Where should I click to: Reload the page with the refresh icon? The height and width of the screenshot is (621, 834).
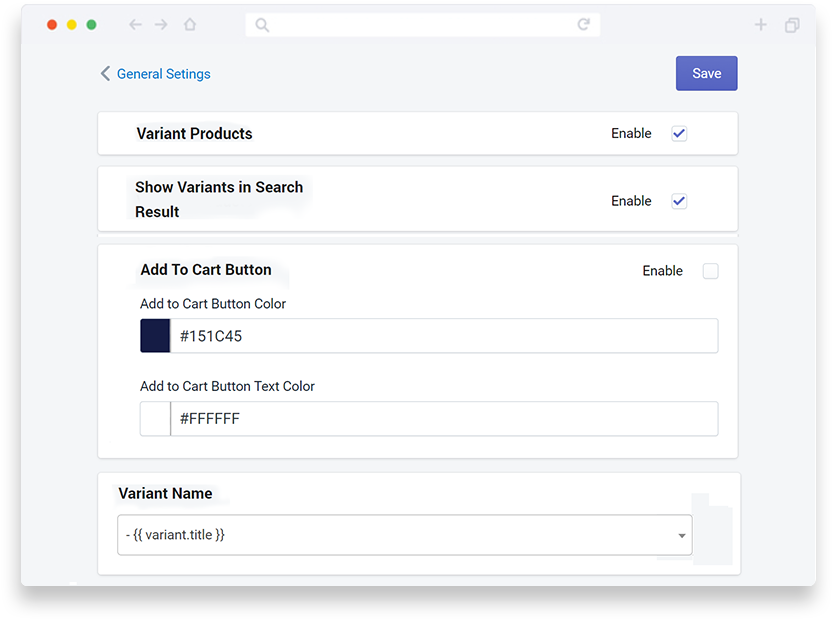coord(584,24)
